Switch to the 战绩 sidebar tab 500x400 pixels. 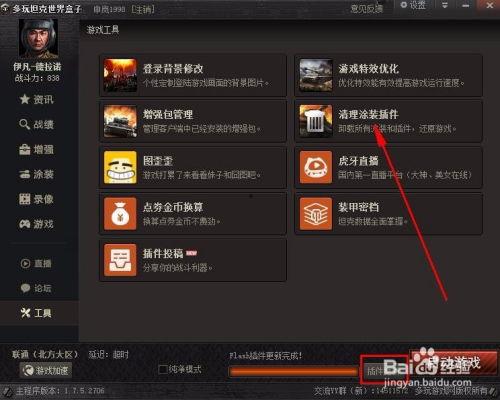pyautogui.click(x=36, y=124)
